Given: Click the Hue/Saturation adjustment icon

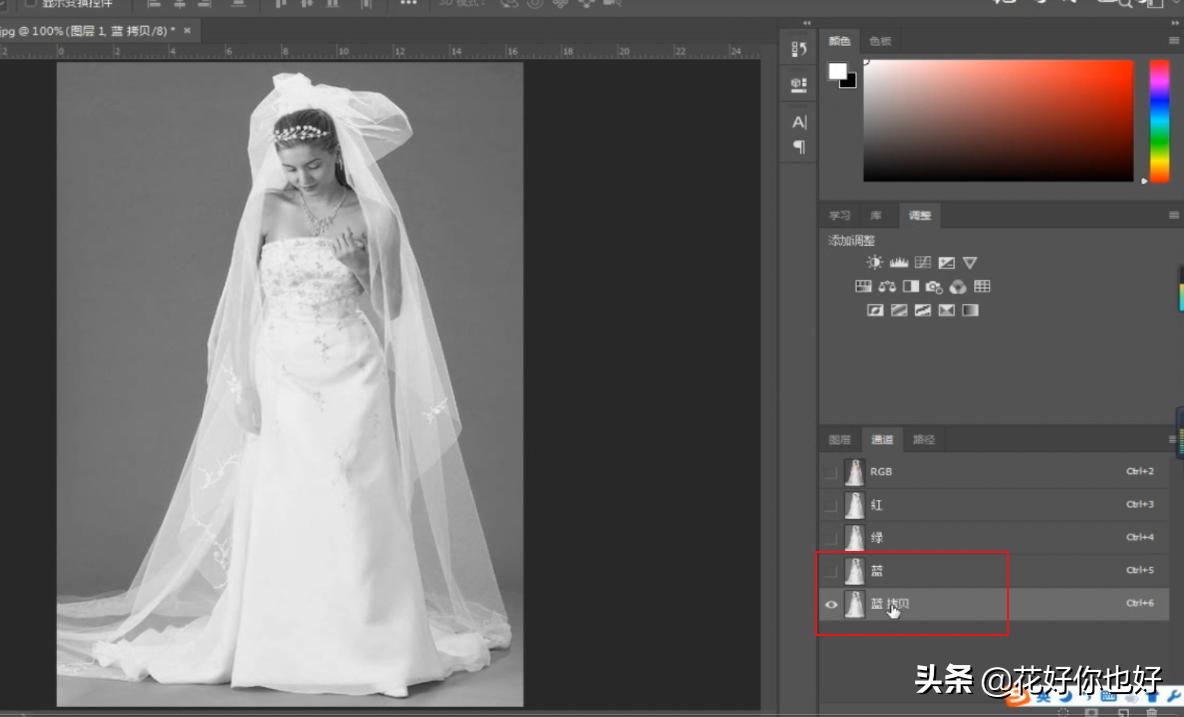Looking at the screenshot, I should pyautogui.click(x=865, y=287).
